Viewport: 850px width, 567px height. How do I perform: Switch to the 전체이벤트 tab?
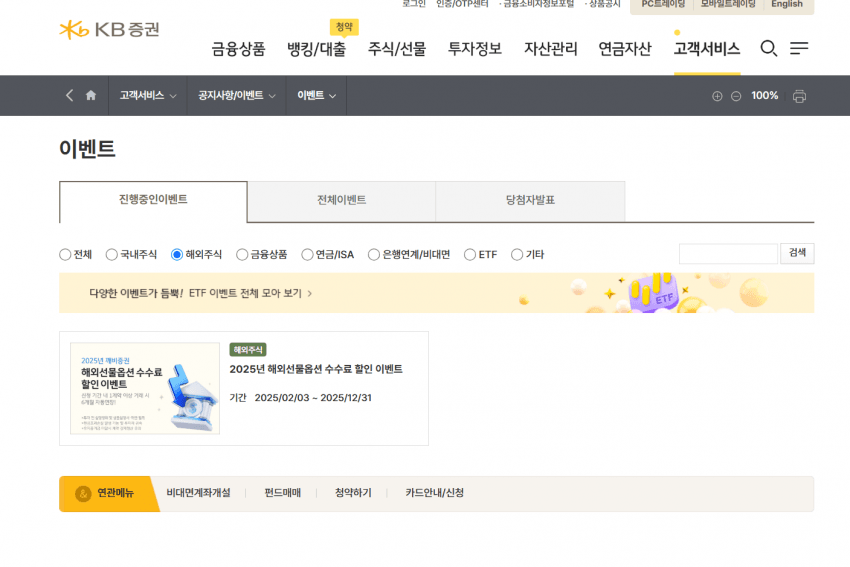click(341, 201)
